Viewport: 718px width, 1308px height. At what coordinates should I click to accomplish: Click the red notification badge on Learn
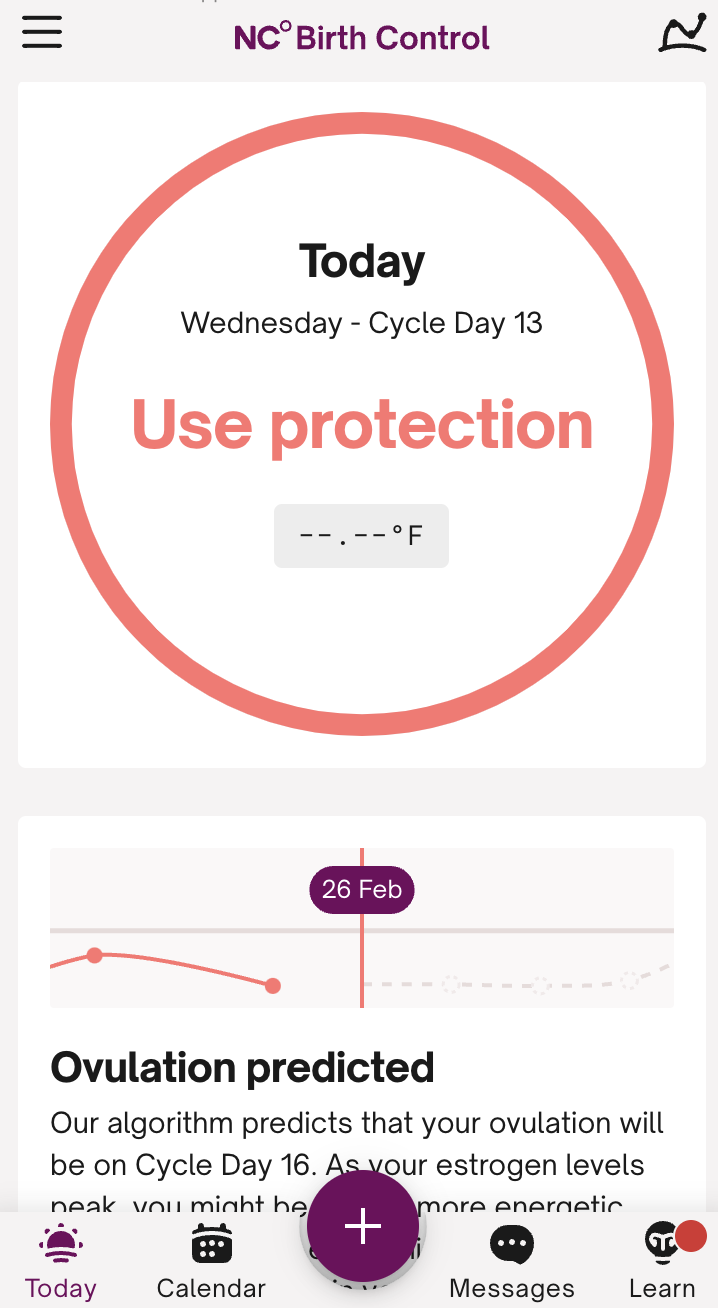tap(691, 1236)
